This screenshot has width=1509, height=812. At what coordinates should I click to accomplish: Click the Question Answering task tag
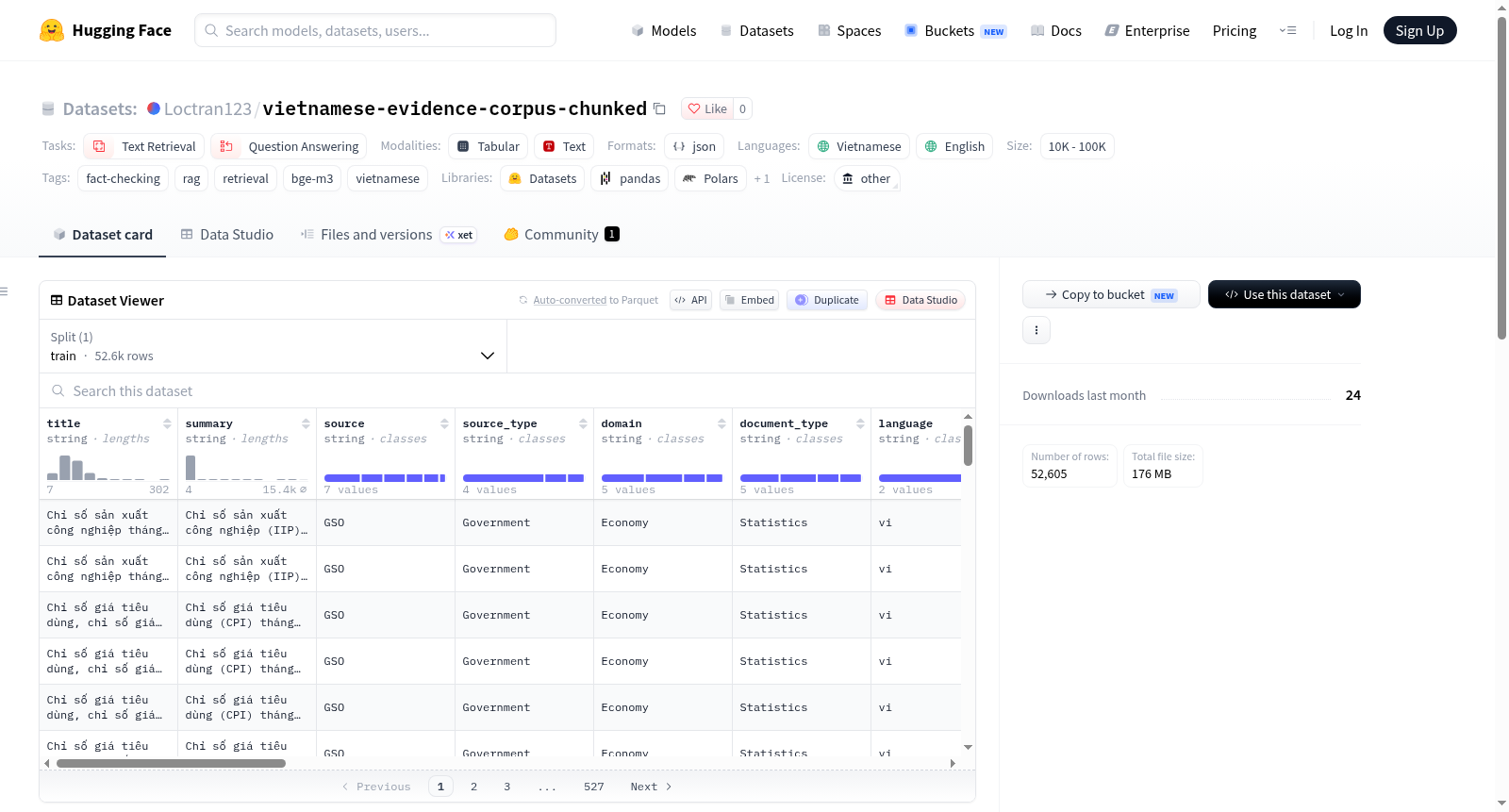[x=289, y=146]
